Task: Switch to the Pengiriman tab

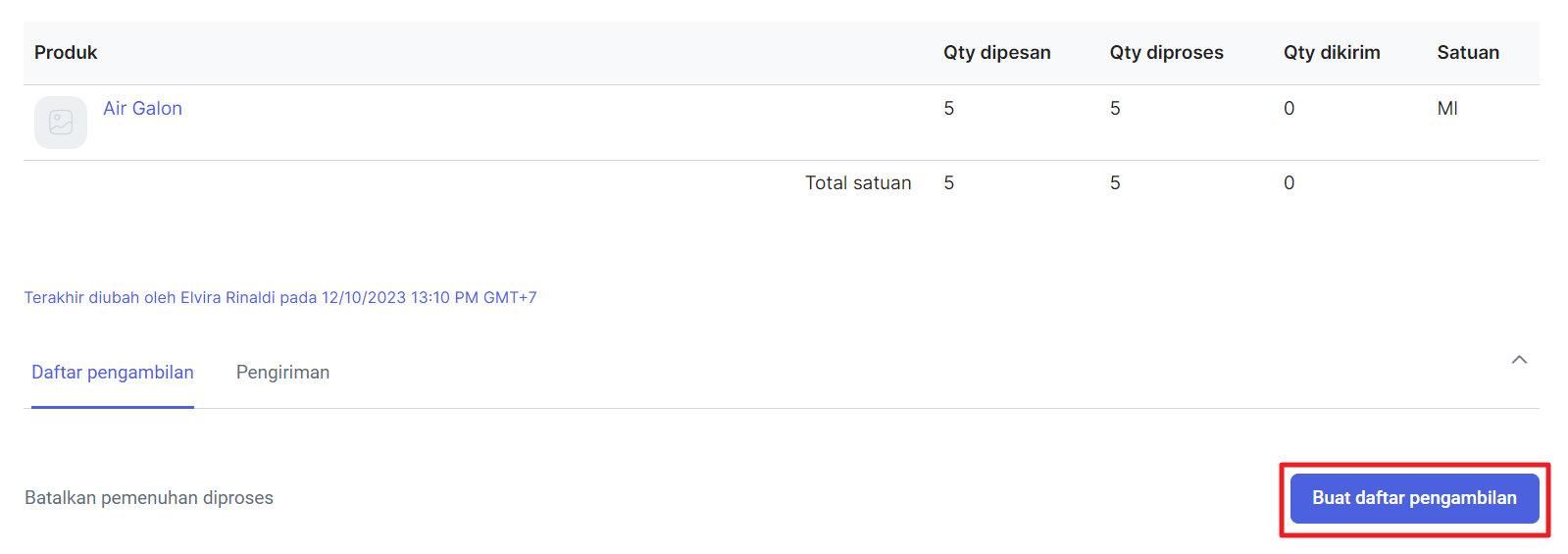Action: 282,373
